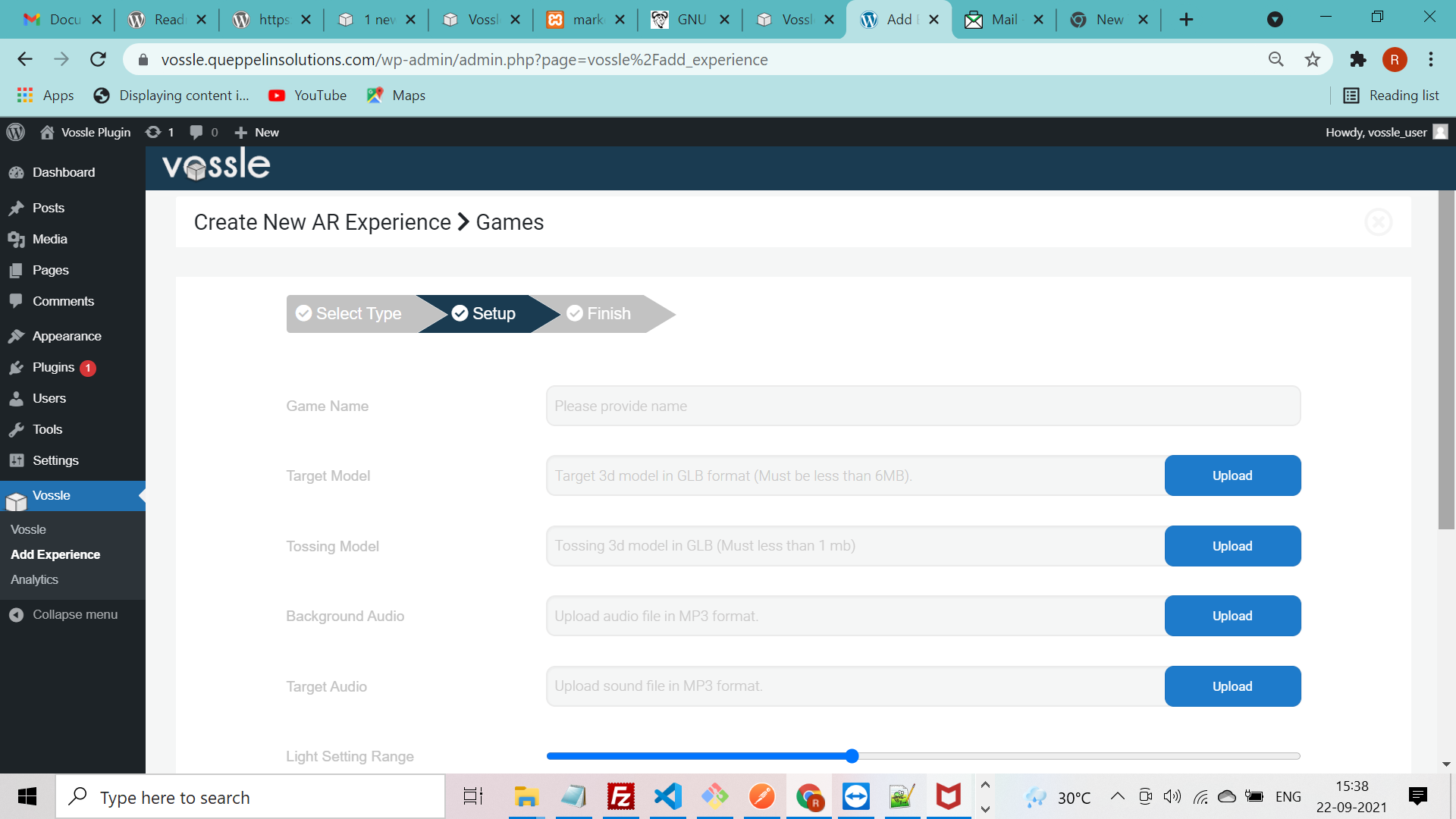This screenshot has width=1456, height=819.
Task: Open the comments bubble in admin bar
Action: pyautogui.click(x=204, y=132)
